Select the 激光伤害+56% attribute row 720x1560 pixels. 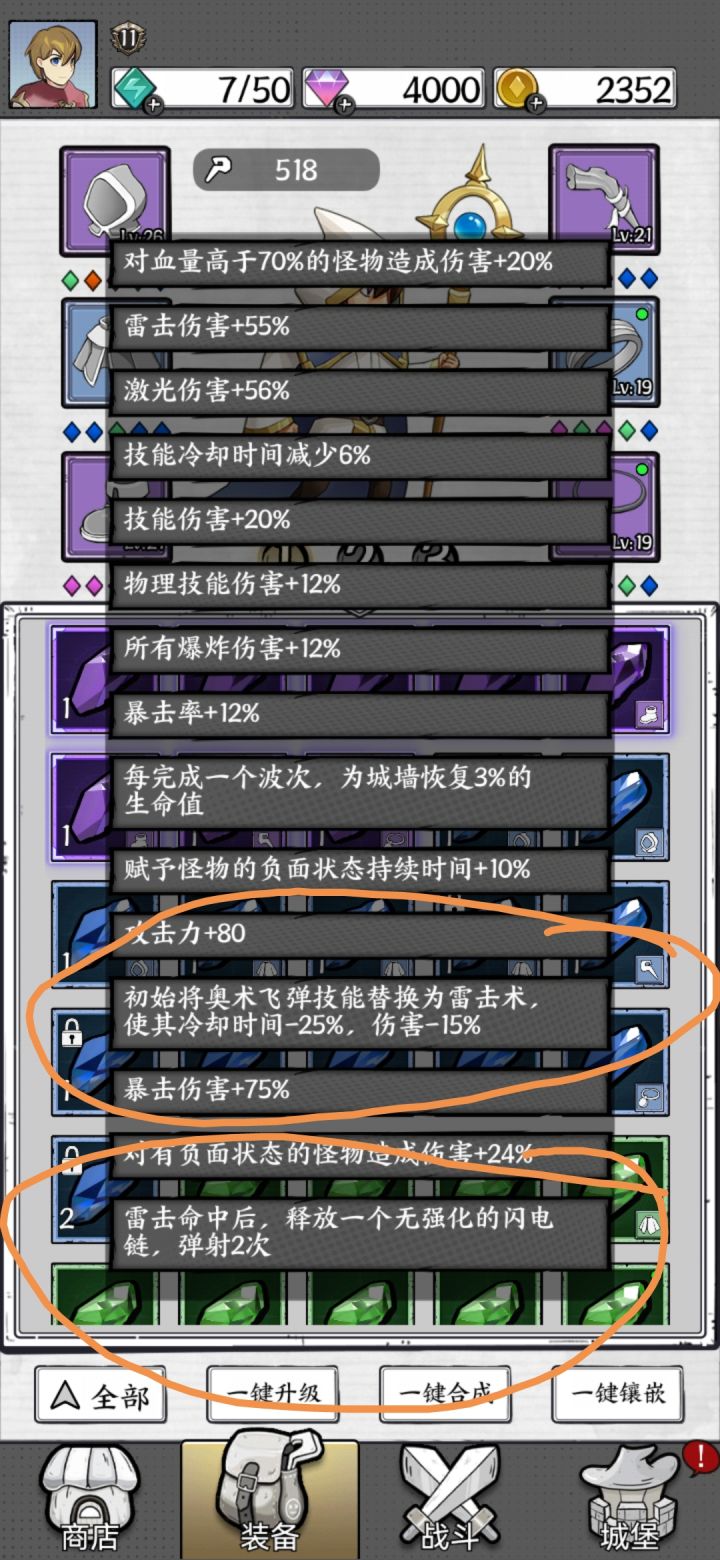click(360, 391)
